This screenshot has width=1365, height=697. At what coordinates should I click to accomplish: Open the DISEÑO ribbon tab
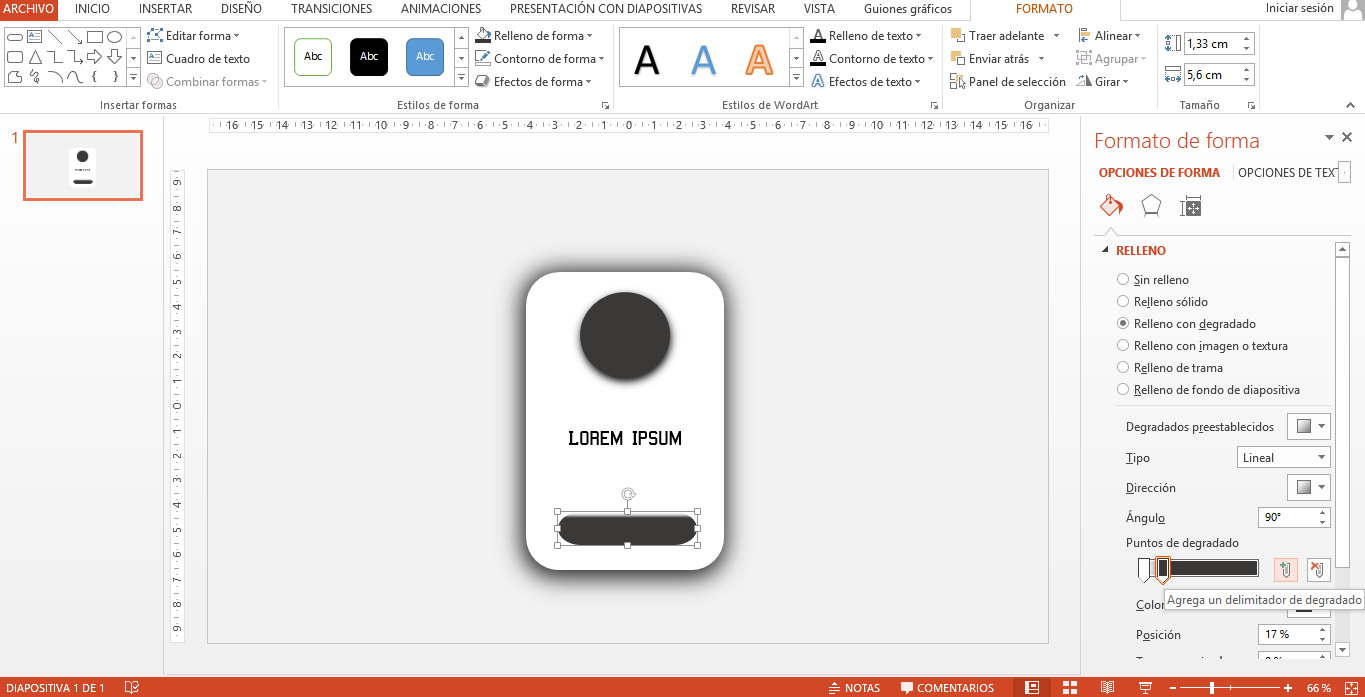click(241, 9)
